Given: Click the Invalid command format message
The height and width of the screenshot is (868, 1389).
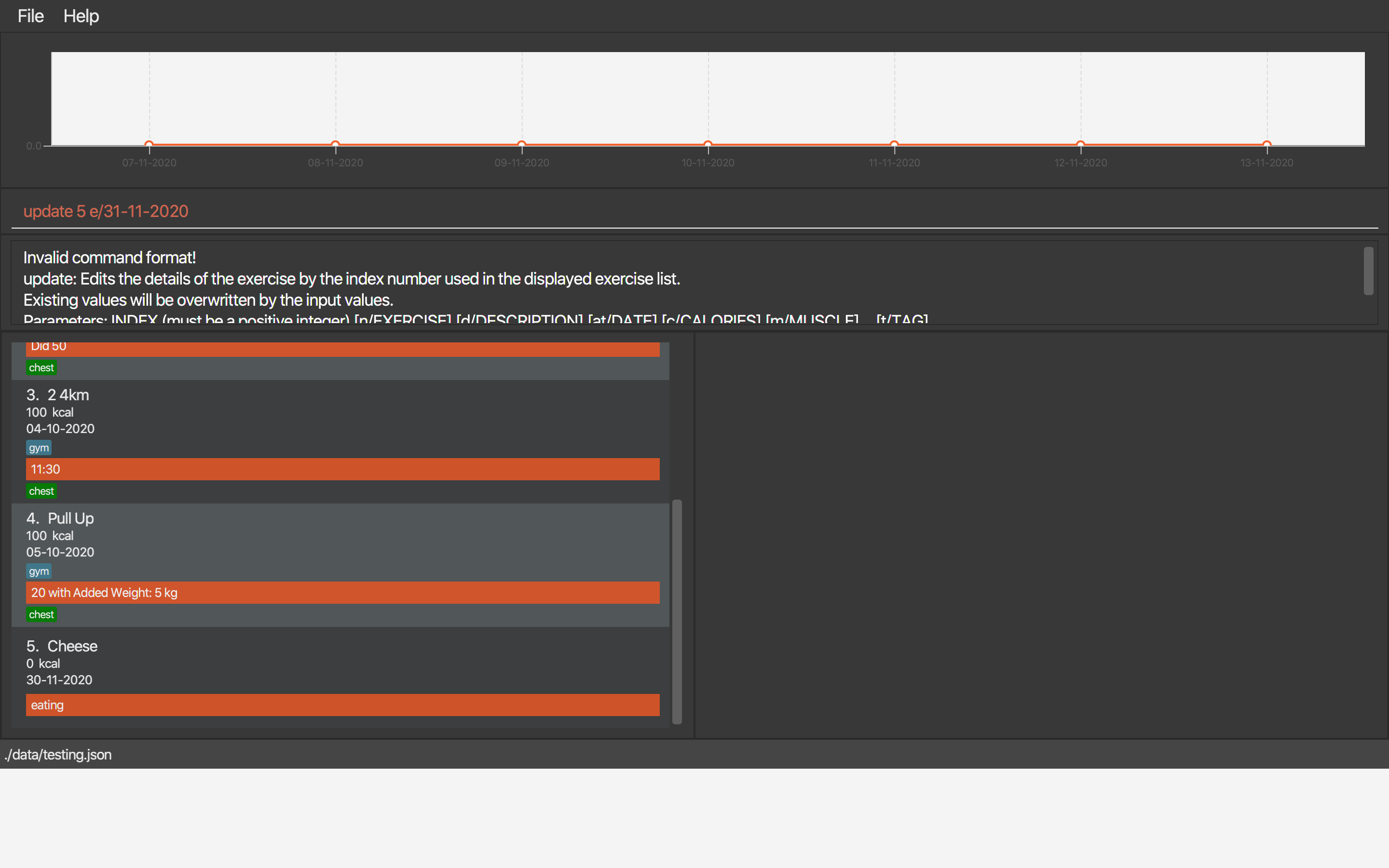Looking at the screenshot, I should (109, 258).
